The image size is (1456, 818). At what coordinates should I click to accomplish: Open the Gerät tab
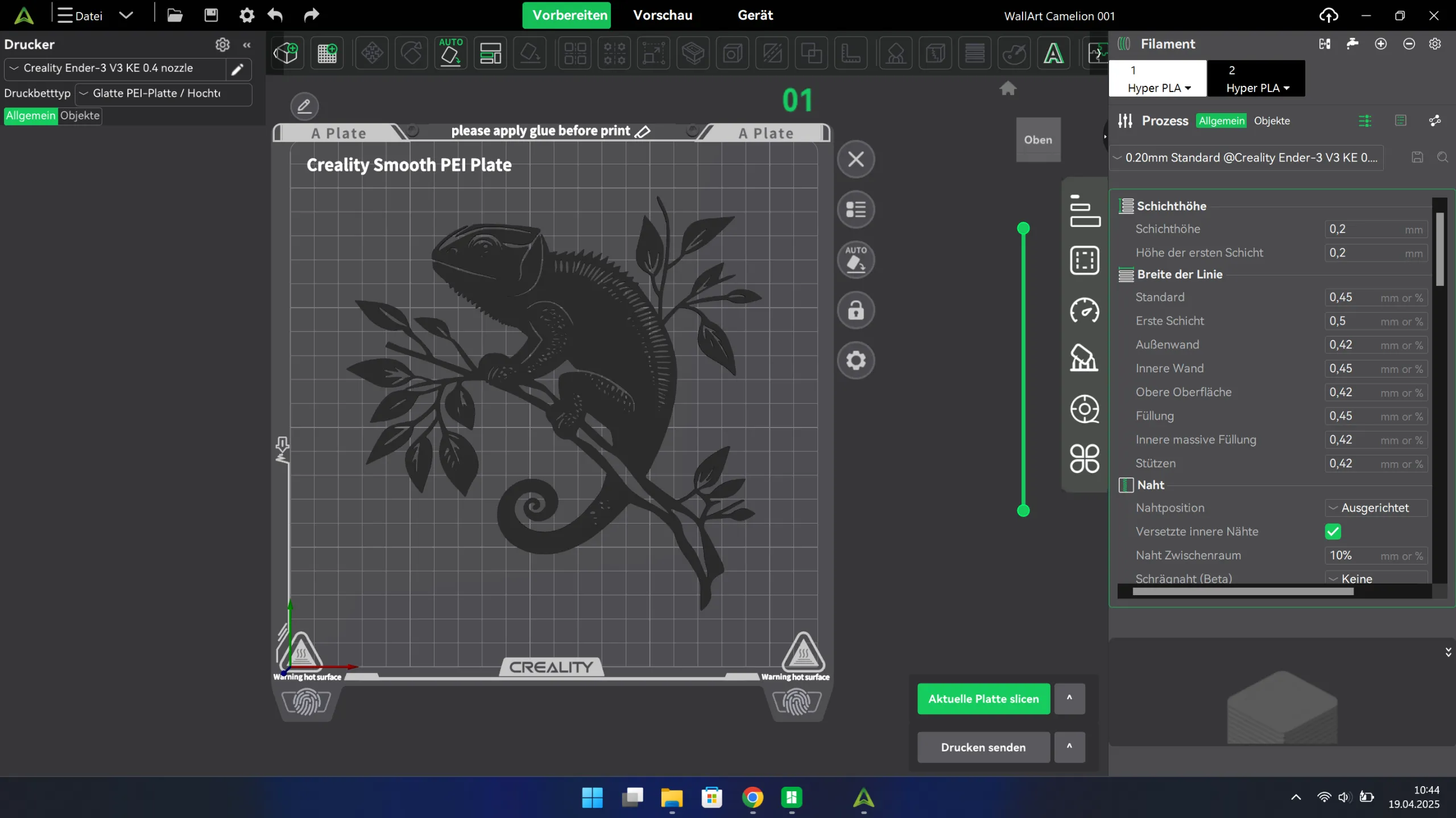pos(755,15)
